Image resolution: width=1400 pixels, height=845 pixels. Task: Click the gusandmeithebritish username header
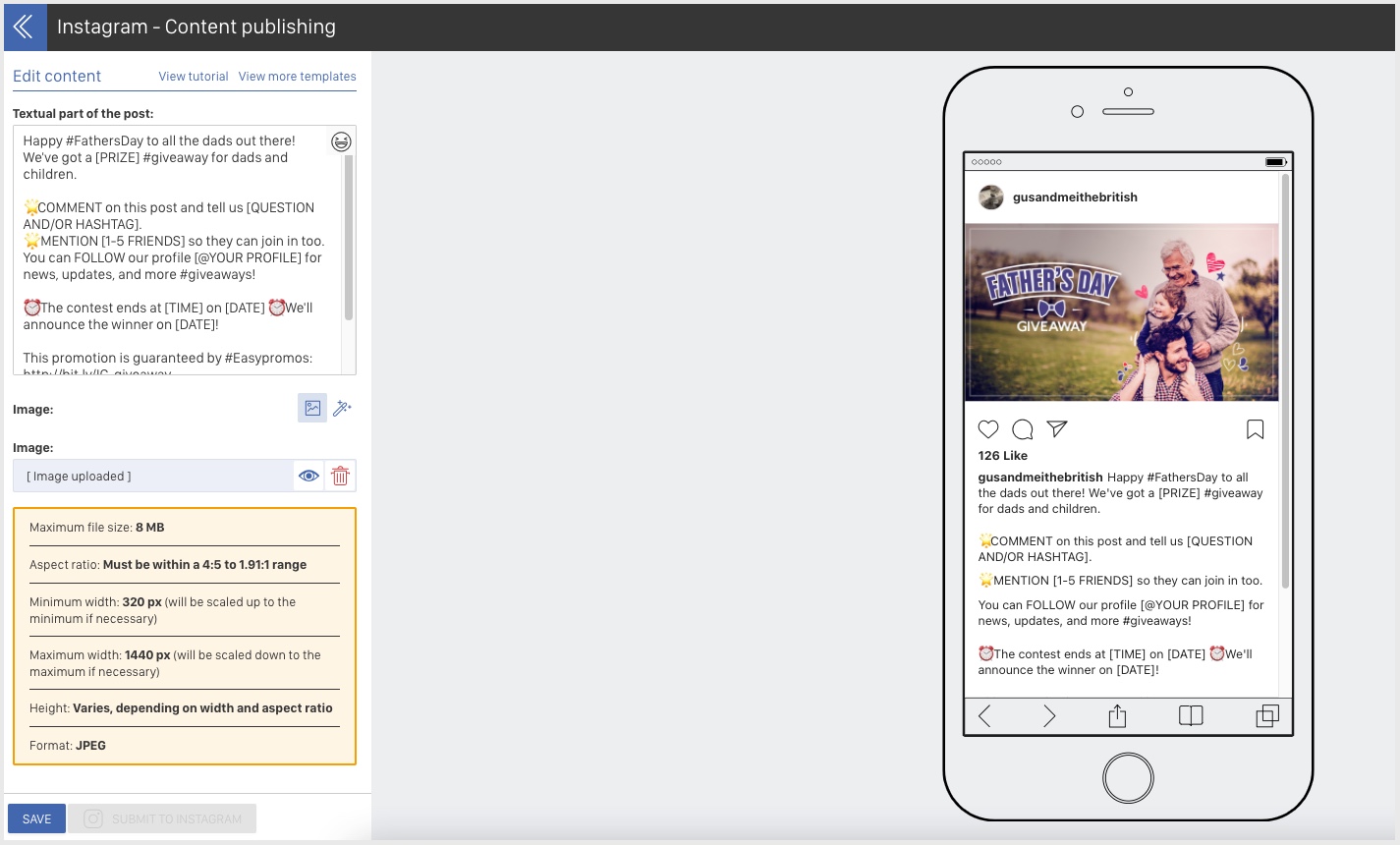tap(1075, 197)
